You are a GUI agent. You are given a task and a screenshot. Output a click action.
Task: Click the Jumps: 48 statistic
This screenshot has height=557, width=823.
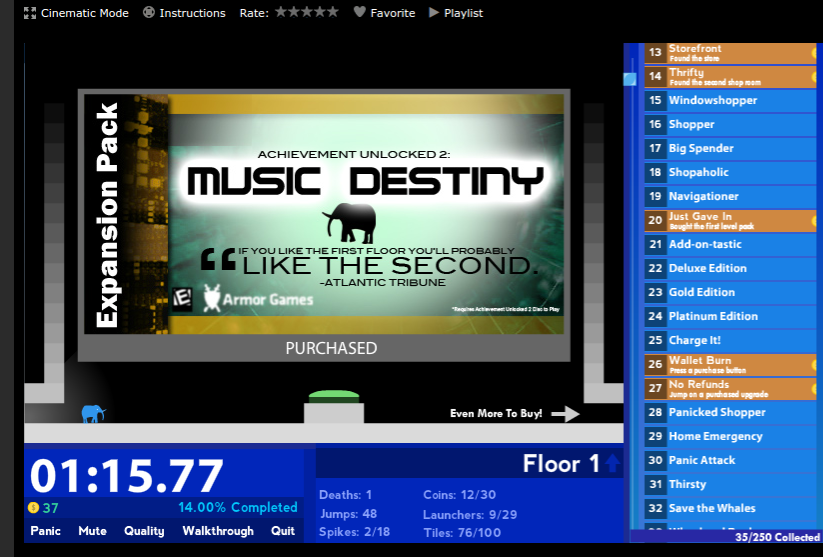[348, 513]
